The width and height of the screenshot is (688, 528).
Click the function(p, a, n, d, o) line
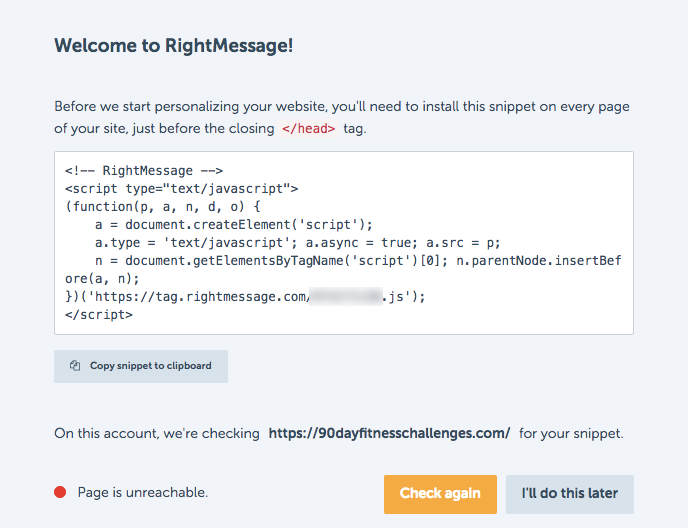tap(162, 205)
